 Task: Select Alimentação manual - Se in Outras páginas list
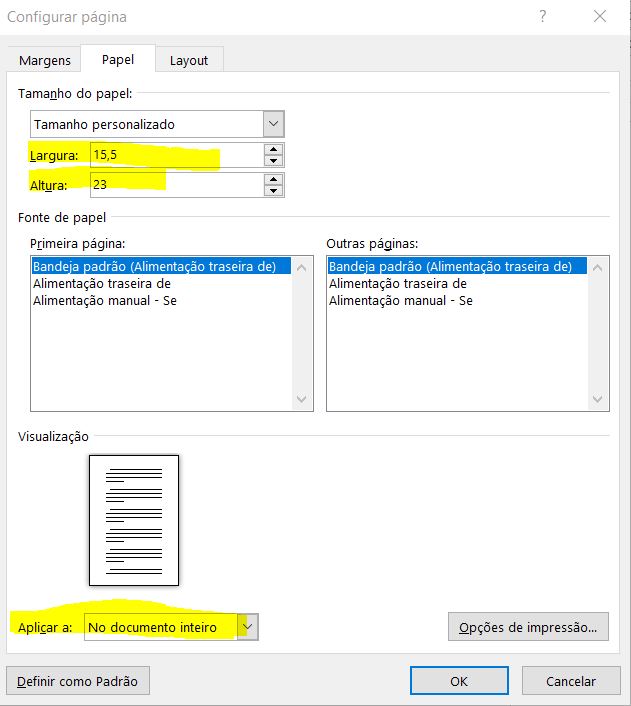coord(457,300)
